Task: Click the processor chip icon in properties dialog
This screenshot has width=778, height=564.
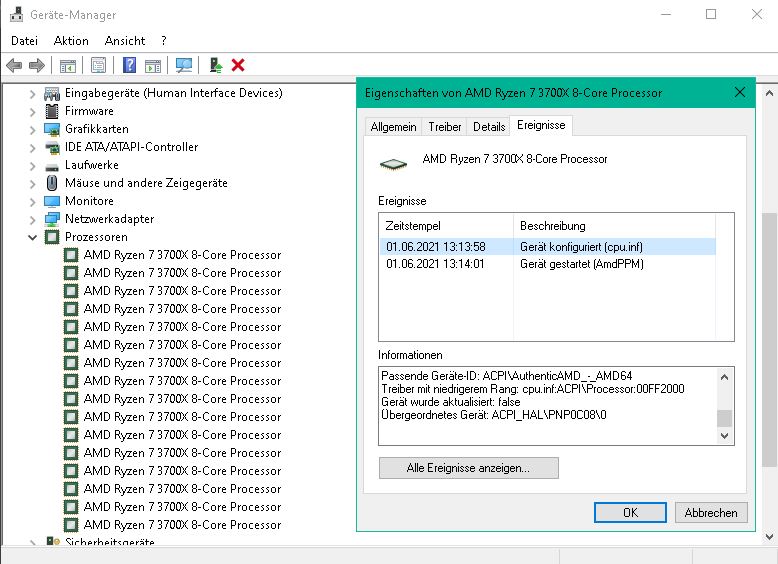Action: coord(393,164)
